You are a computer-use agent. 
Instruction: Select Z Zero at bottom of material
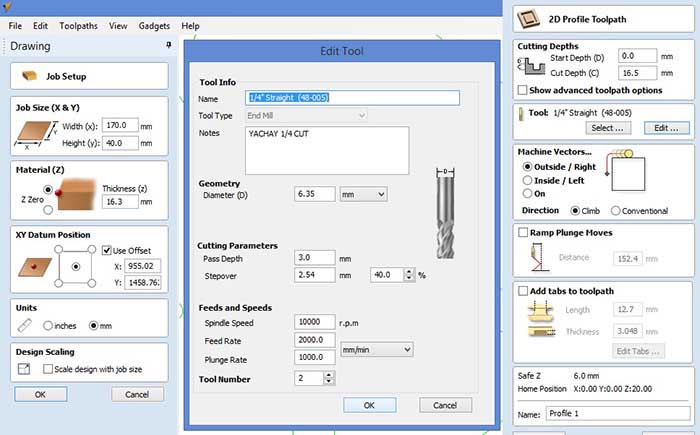click(x=48, y=209)
